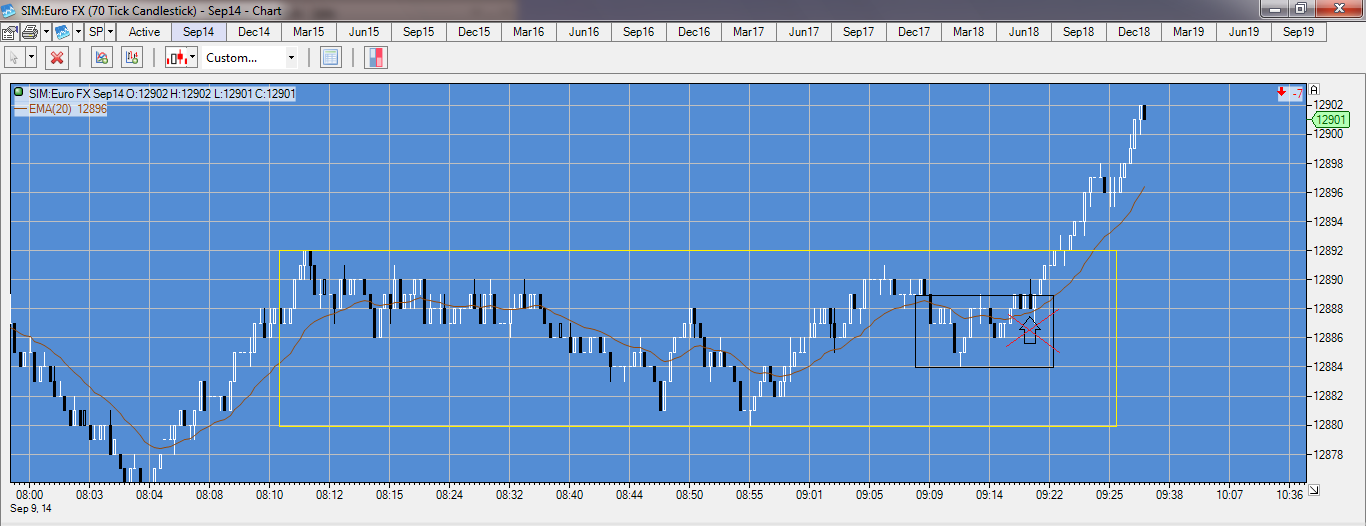This screenshot has width=1366, height=526.
Task: Select the Dec14 contract tab
Action: point(254,32)
